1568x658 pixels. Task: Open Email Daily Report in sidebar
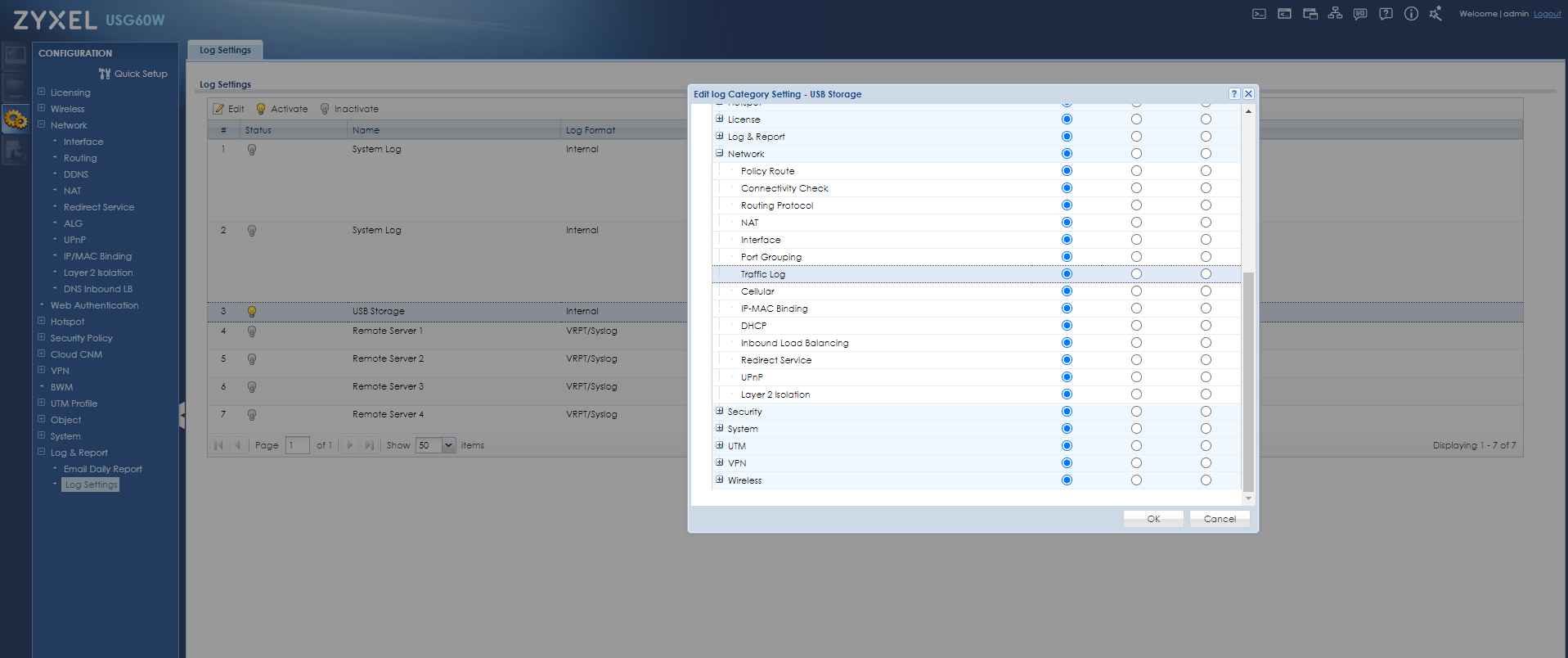(102, 469)
